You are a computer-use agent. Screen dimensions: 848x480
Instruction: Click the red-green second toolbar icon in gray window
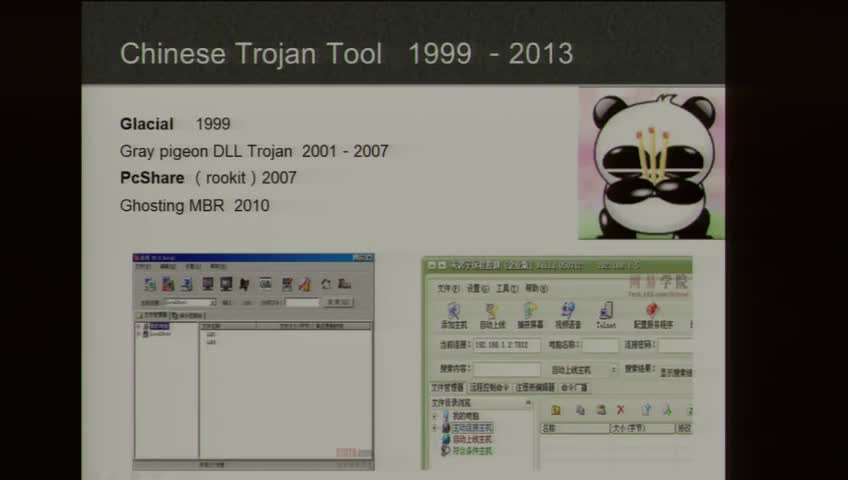click(x=168, y=284)
